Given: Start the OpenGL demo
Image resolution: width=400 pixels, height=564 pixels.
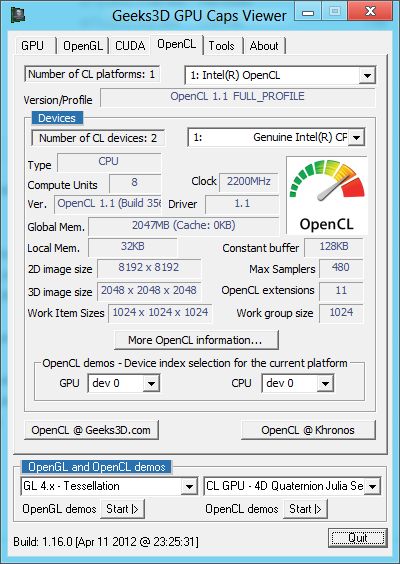Looking at the screenshot, I should coord(122,509).
